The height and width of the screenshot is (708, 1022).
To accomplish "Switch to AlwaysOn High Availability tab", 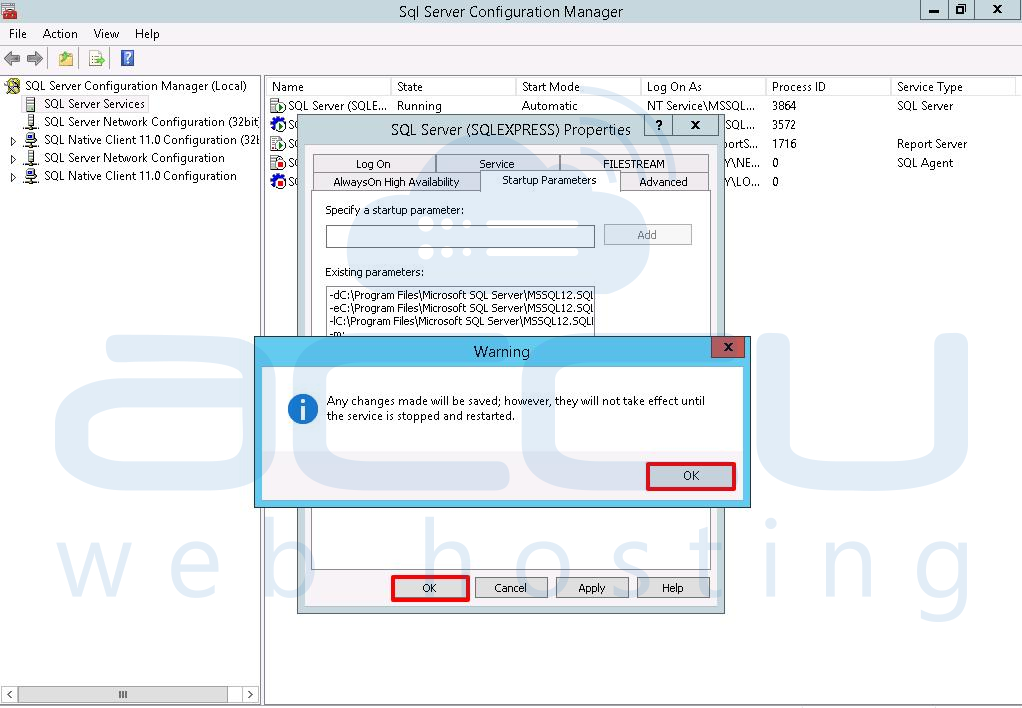I will (x=396, y=182).
